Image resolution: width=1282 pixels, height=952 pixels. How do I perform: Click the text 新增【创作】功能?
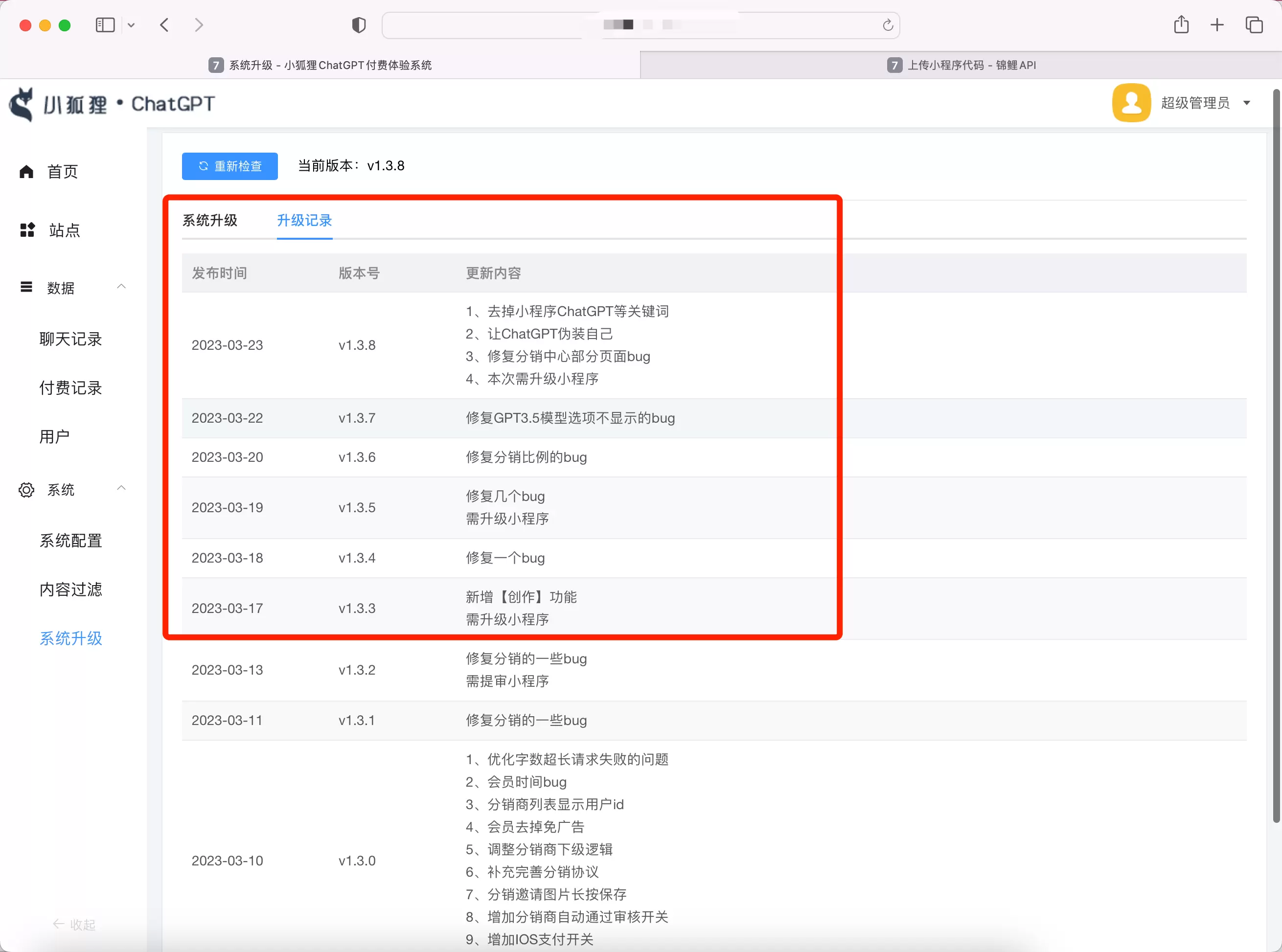(x=521, y=597)
